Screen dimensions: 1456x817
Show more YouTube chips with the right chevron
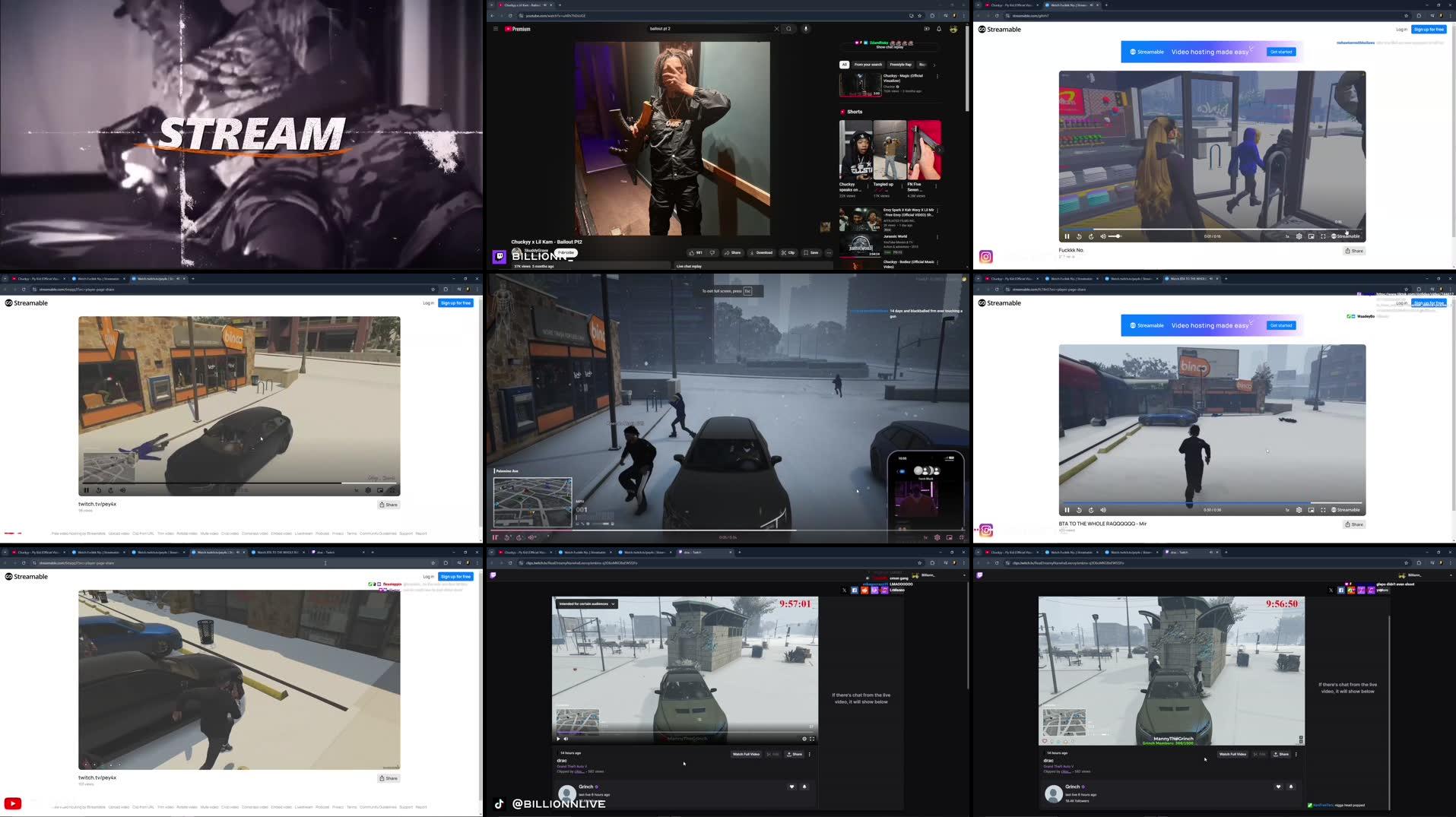pyautogui.click(x=934, y=65)
